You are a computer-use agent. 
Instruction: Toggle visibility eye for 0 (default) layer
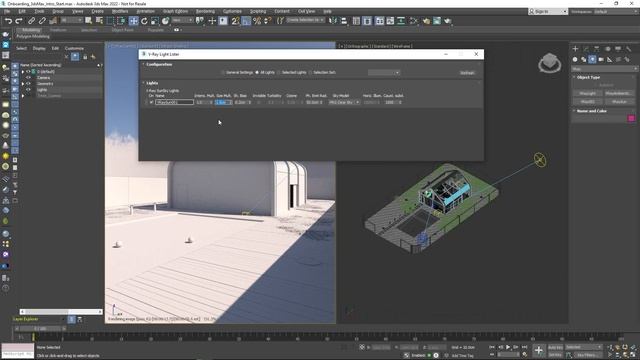point(28,71)
